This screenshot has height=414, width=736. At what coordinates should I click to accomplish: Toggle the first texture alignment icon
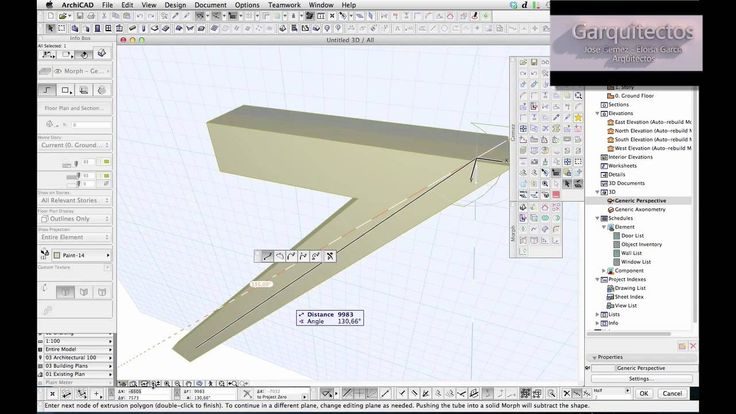[65, 292]
